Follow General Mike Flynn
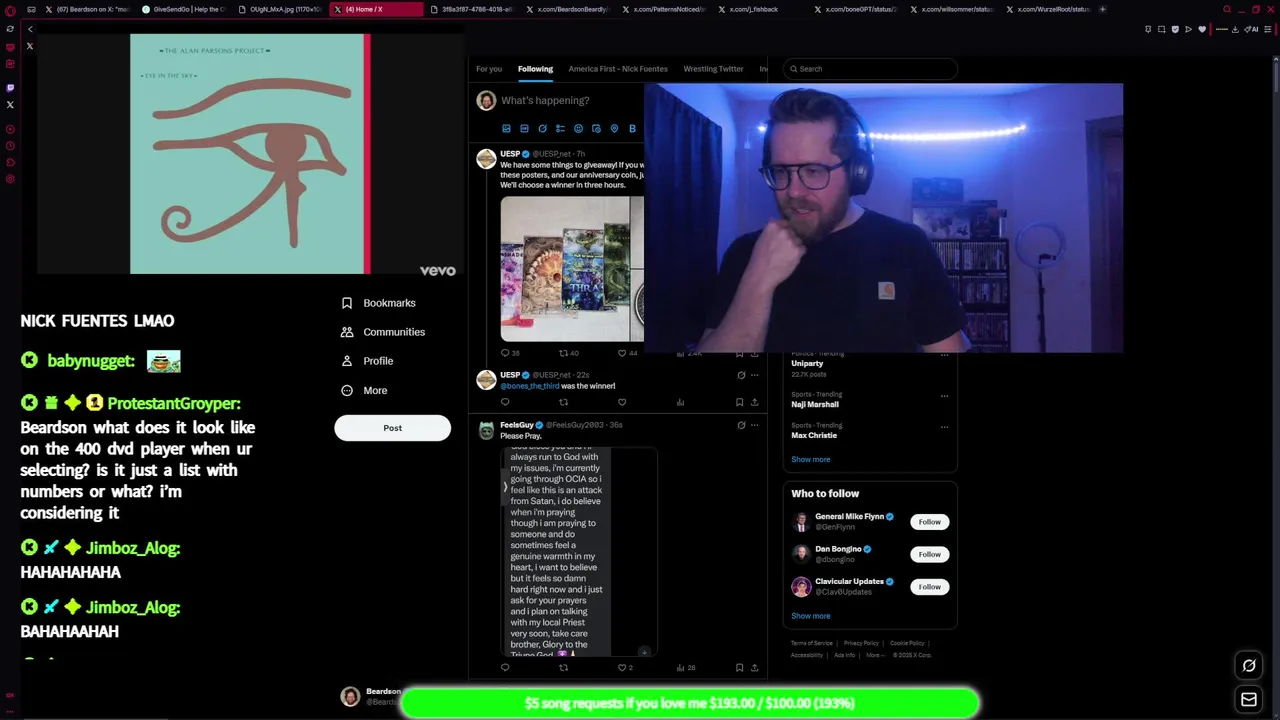This screenshot has height=720, width=1280. [929, 522]
